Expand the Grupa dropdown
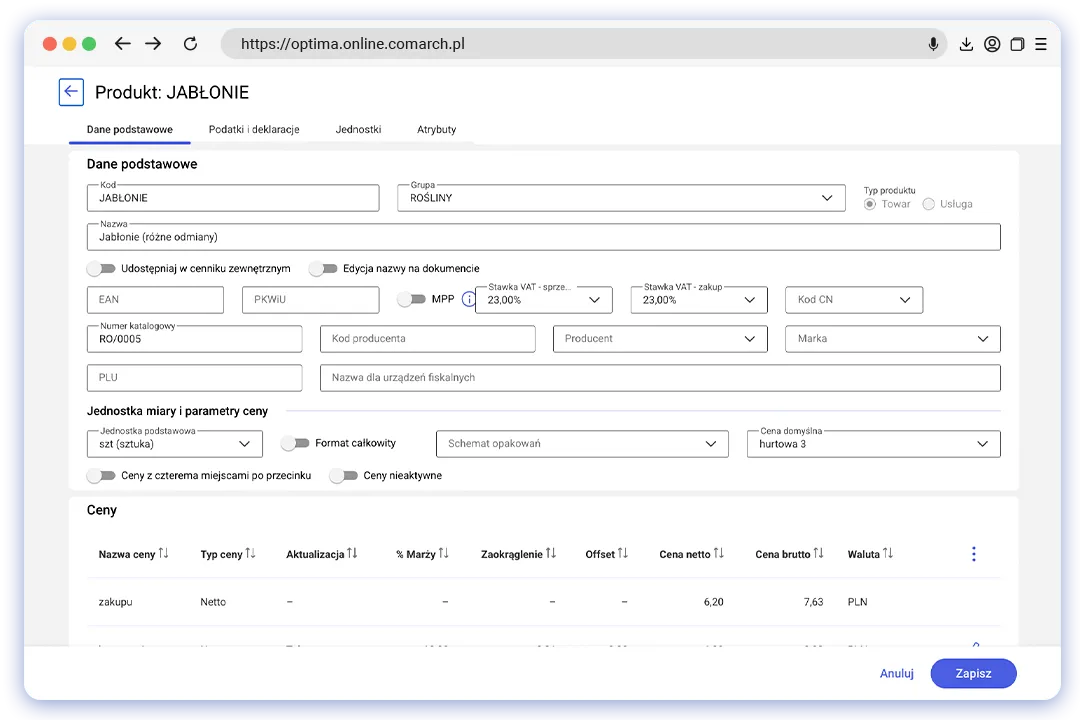This screenshot has height=720, width=1080. (x=826, y=198)
